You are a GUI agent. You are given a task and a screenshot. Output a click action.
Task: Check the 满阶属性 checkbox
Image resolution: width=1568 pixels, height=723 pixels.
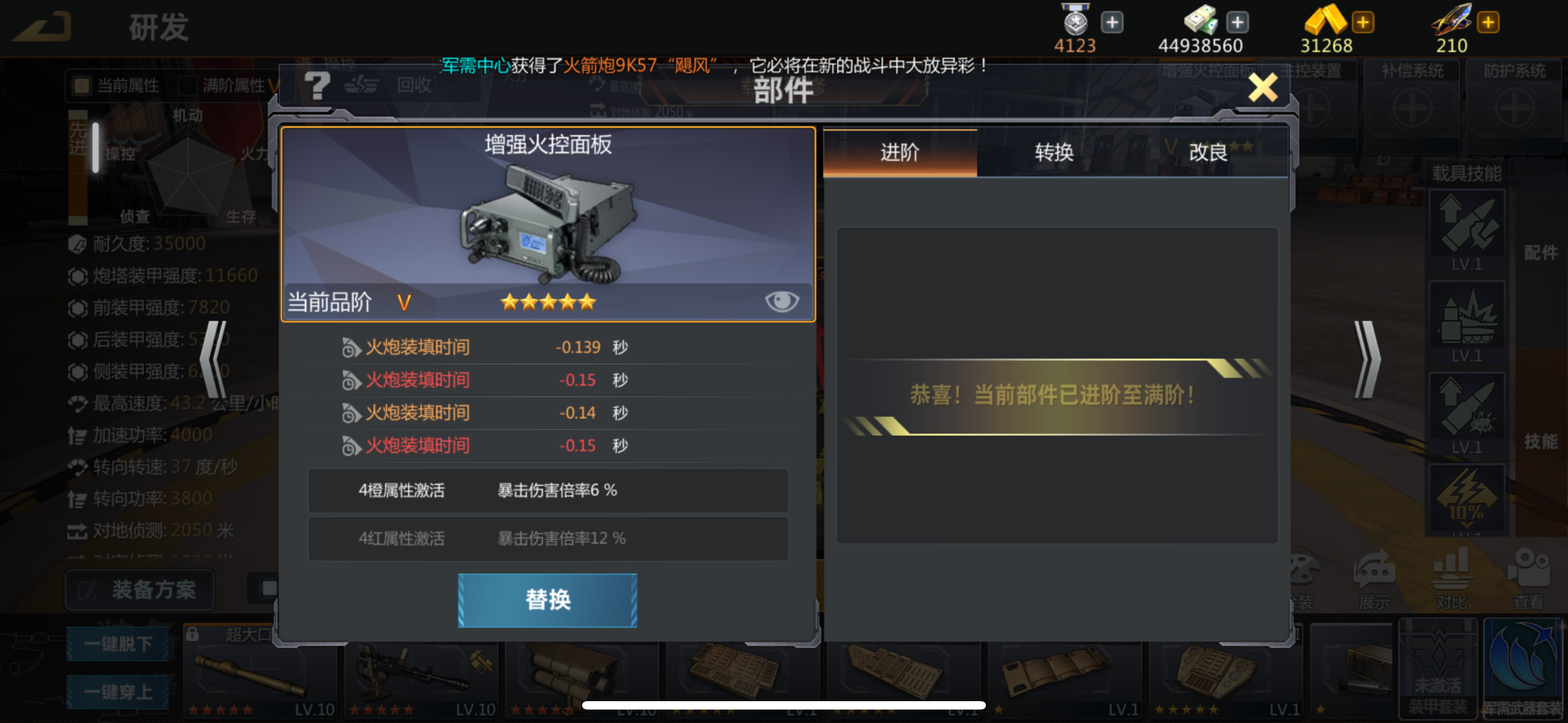[187, 85]
